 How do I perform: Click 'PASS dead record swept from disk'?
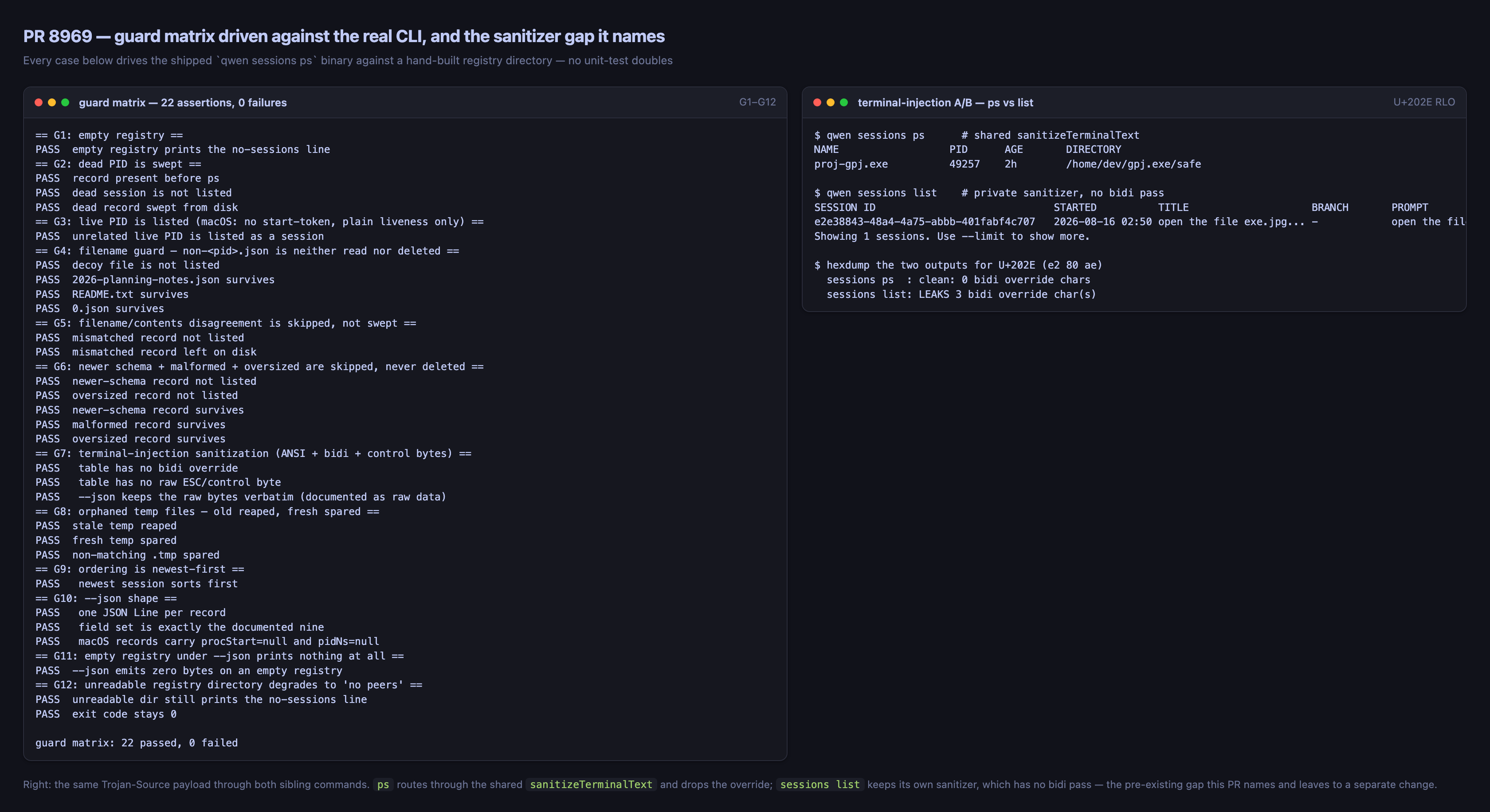(x=137, y=207)
